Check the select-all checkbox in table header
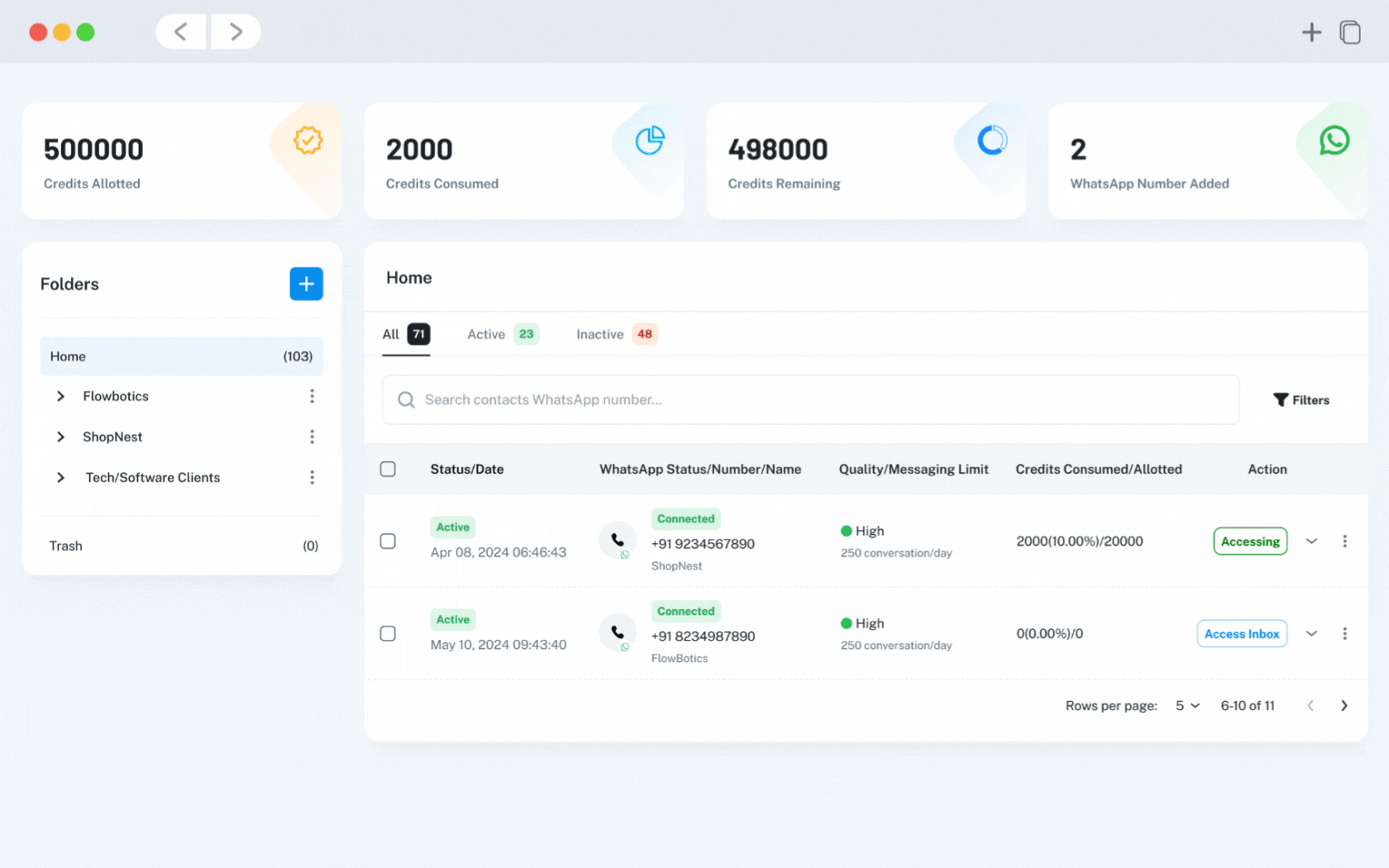 [x=388, y=469]
